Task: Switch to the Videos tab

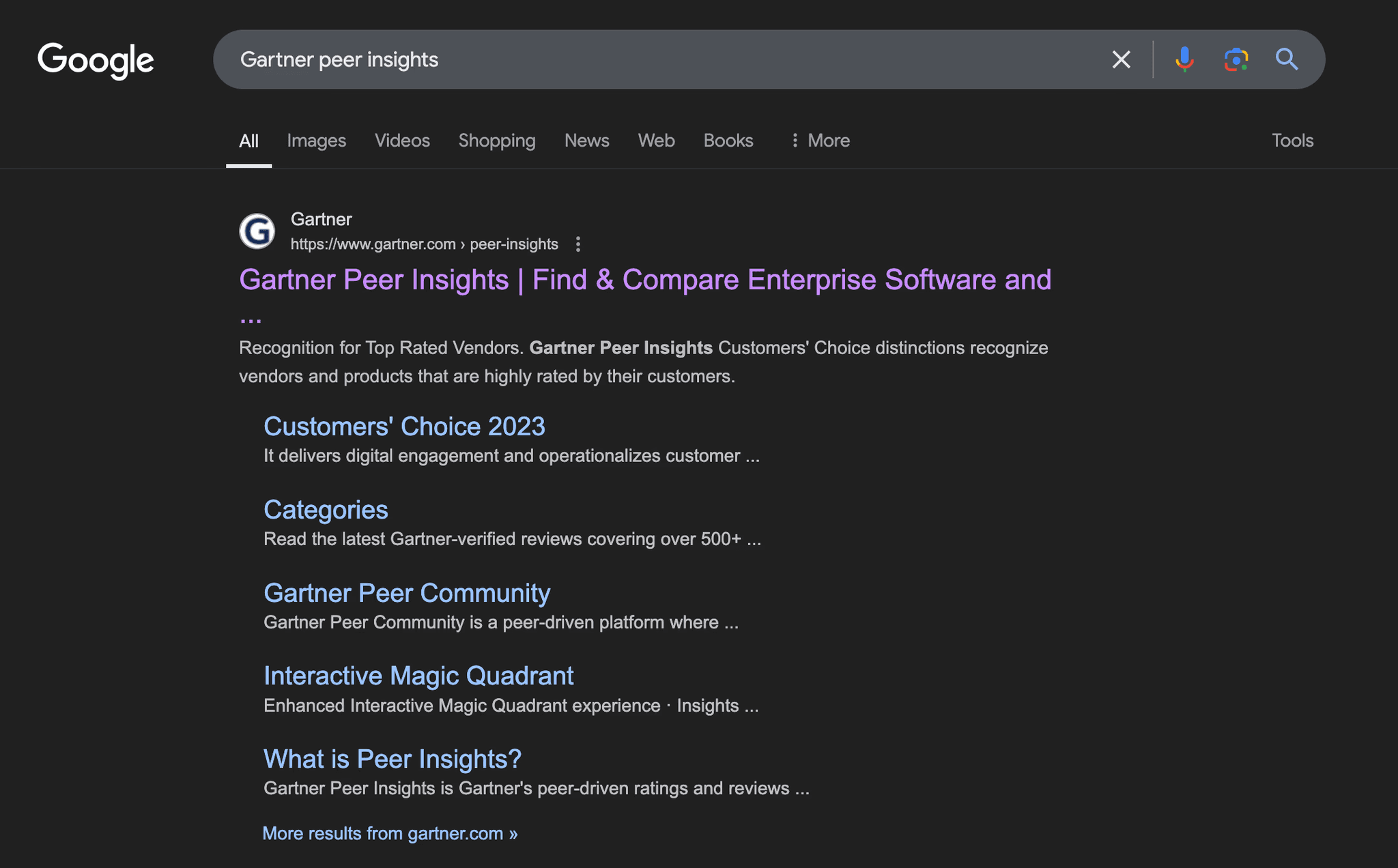Action: [x=402, y=141]
